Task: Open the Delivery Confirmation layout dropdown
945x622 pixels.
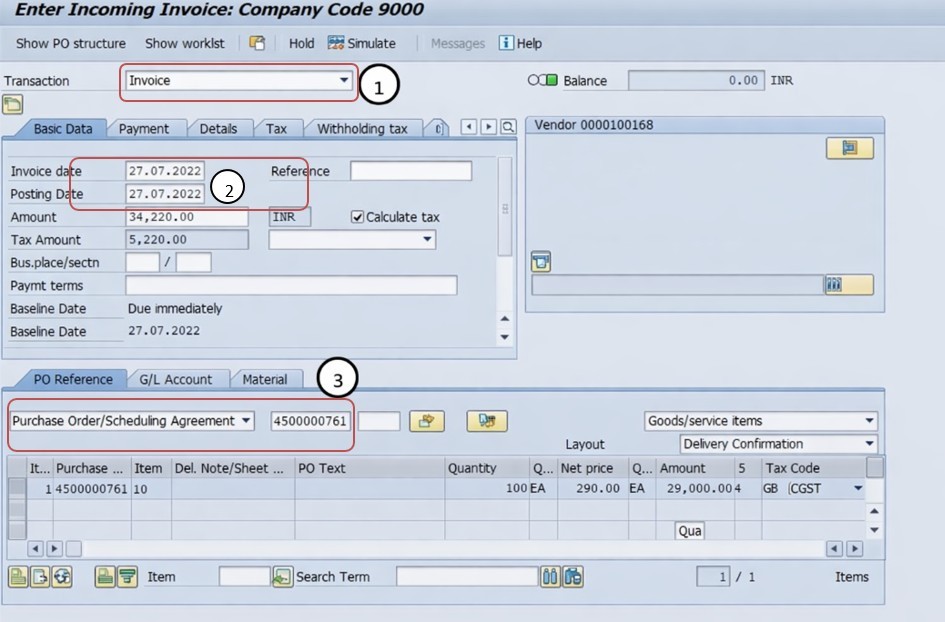Action: 869,444
